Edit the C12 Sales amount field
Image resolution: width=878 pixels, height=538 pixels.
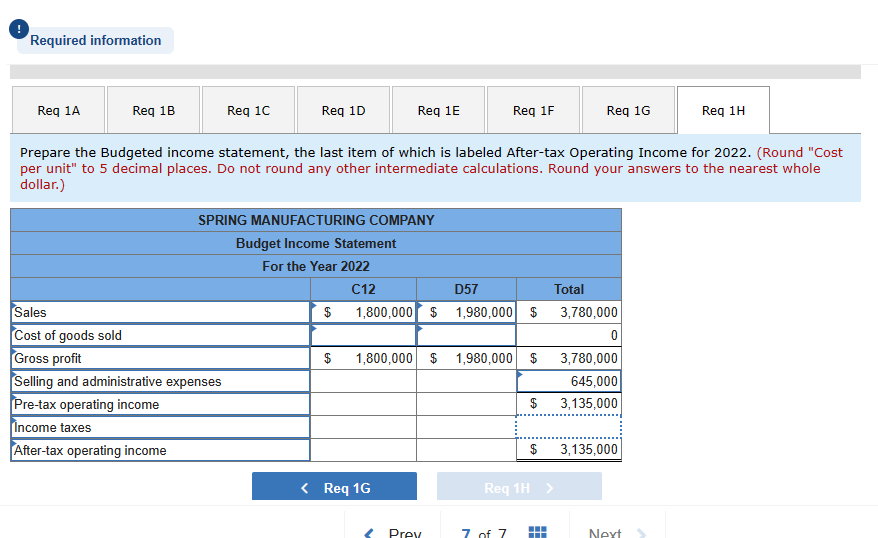(363, 312)
